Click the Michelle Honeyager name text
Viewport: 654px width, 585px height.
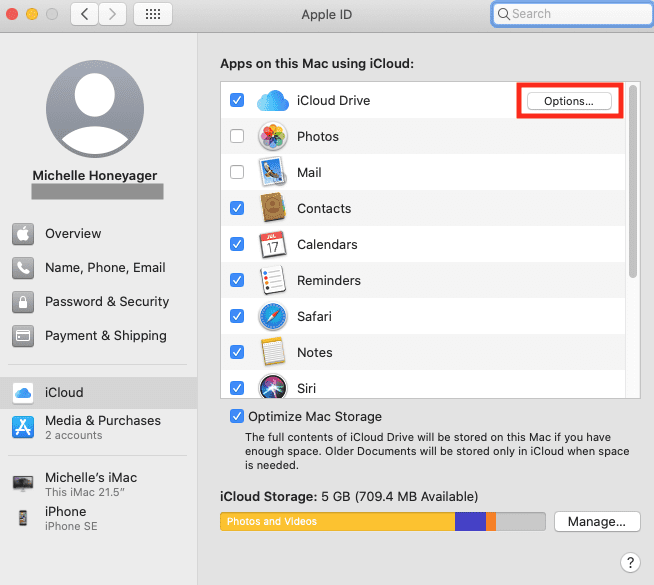[x=95, y=176]
